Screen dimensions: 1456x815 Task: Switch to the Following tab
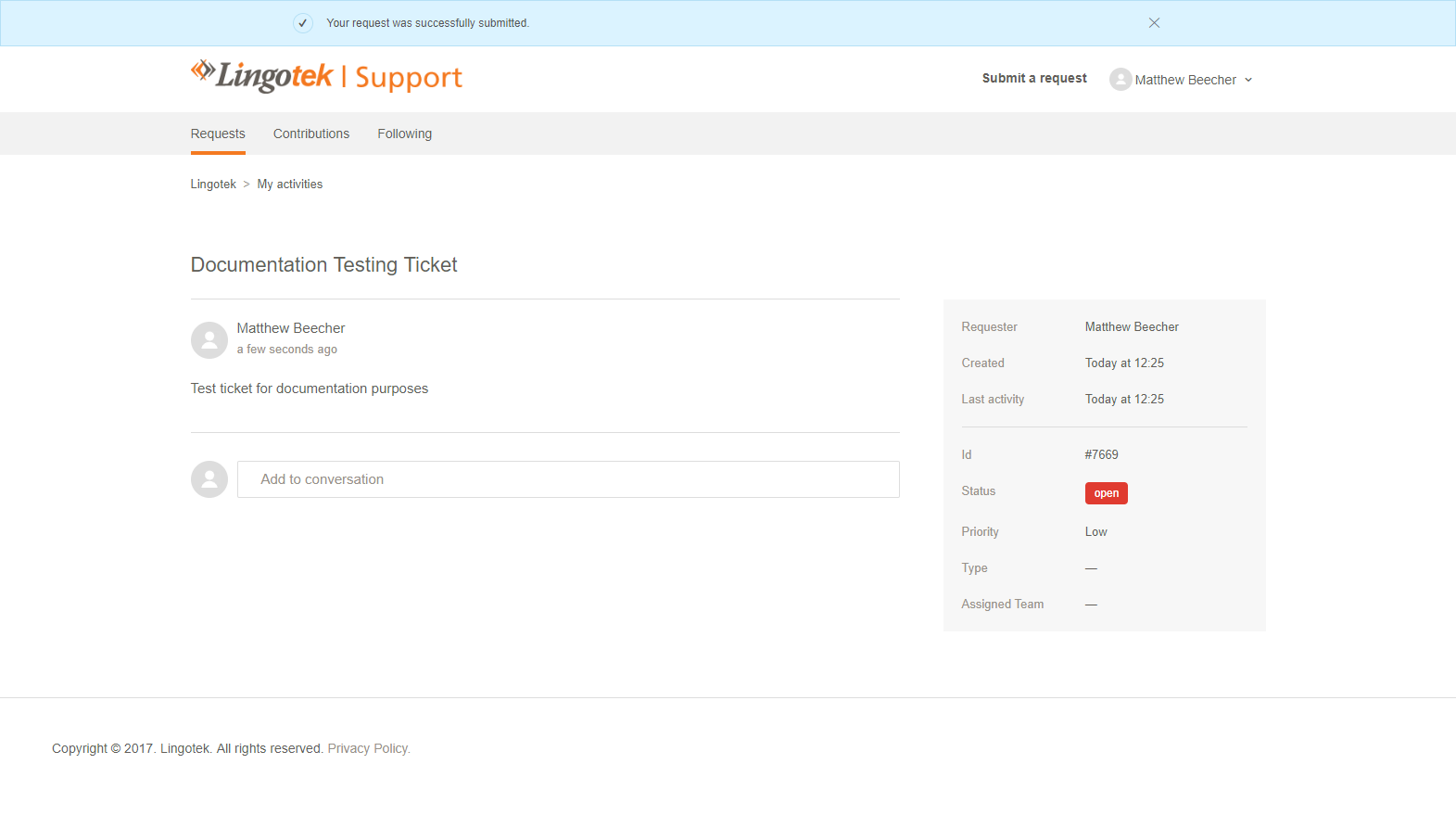click(404, 134)
